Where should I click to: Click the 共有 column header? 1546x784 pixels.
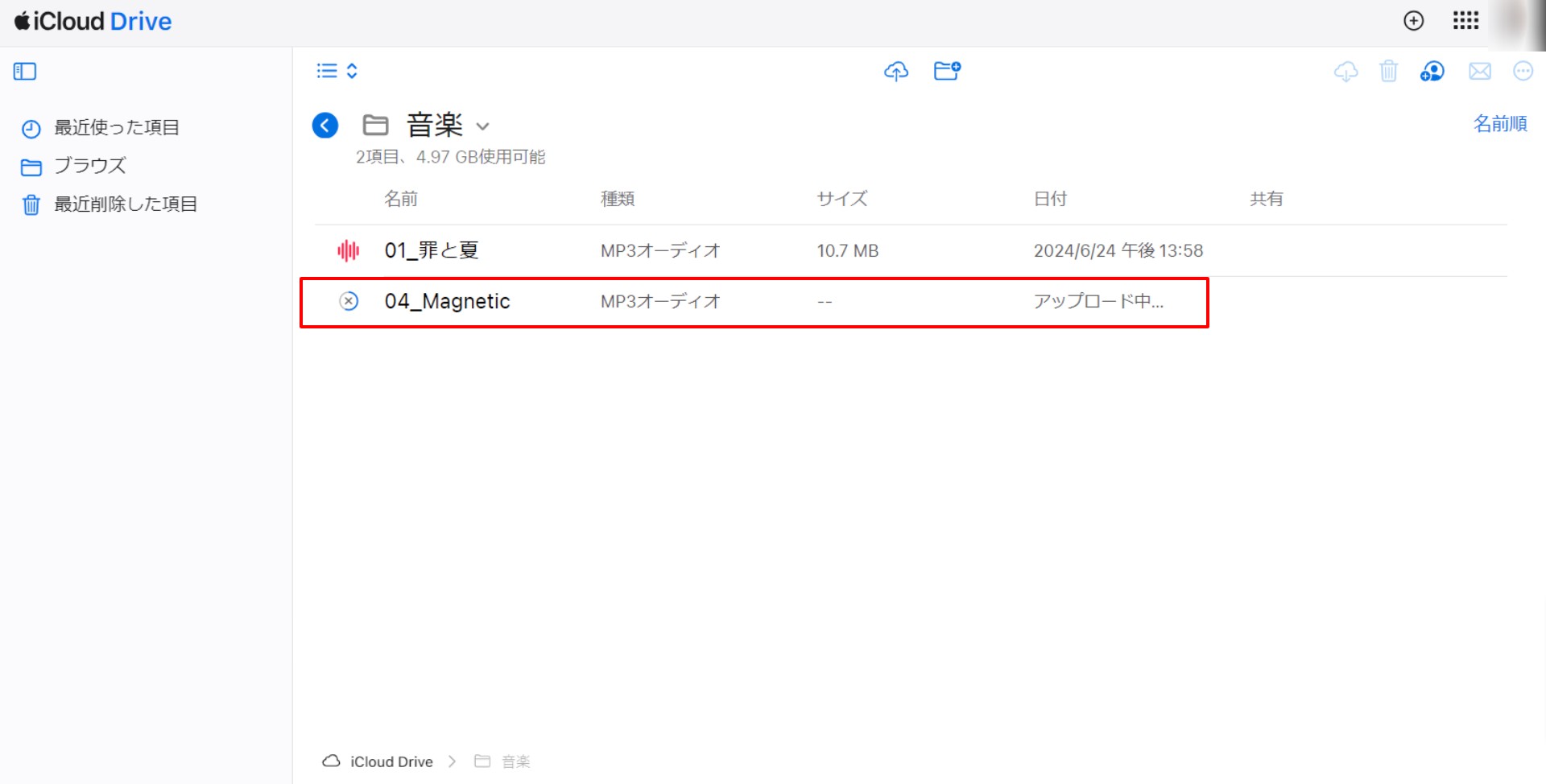click(1266, 199)
